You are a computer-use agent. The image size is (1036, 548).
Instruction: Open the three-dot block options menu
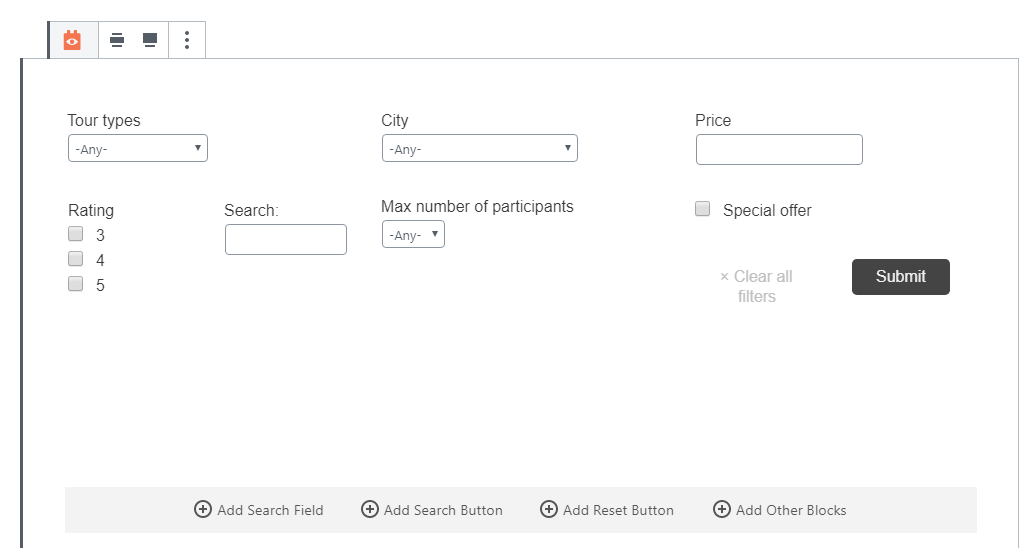tap(187, 40)
